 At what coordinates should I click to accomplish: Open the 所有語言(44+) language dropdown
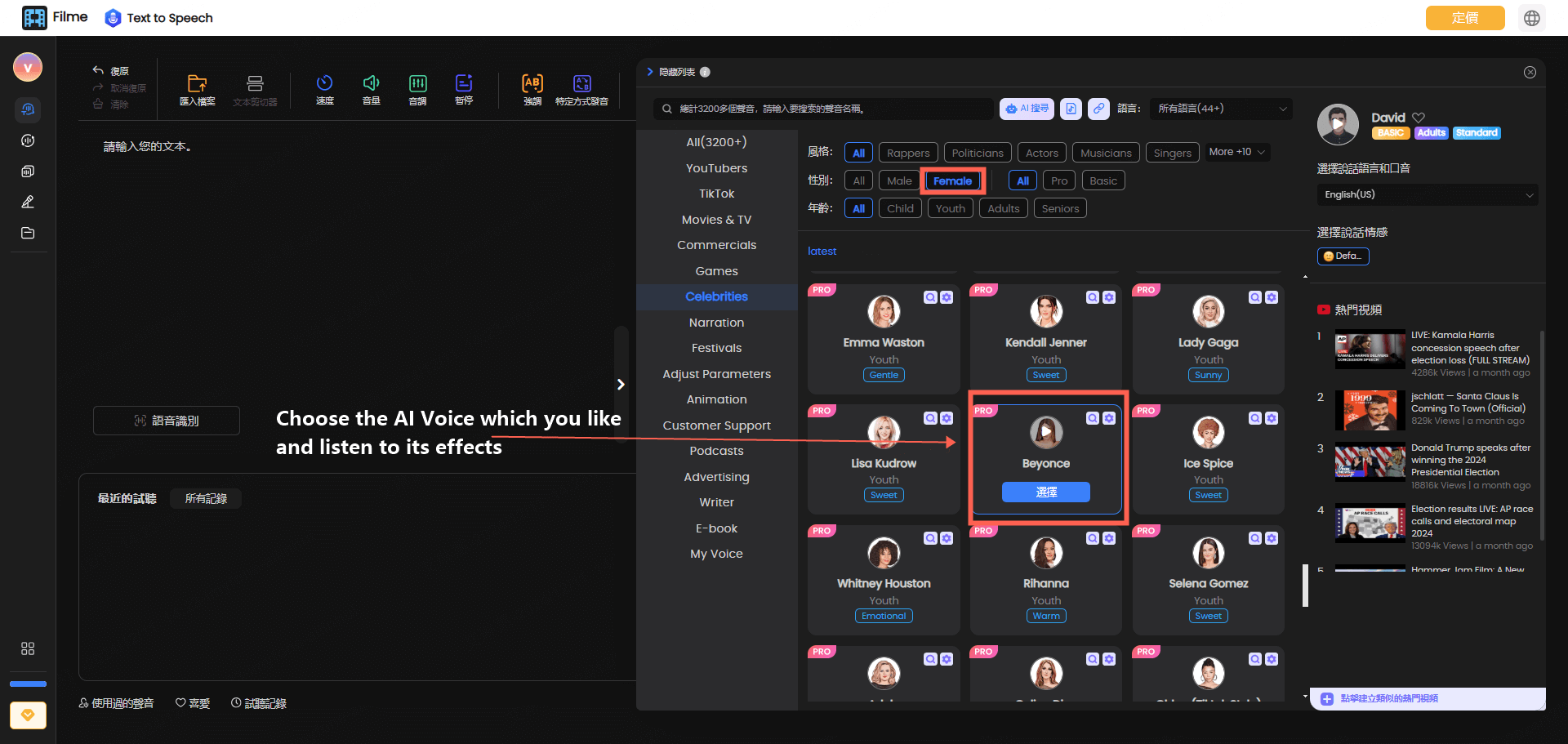1221,109
